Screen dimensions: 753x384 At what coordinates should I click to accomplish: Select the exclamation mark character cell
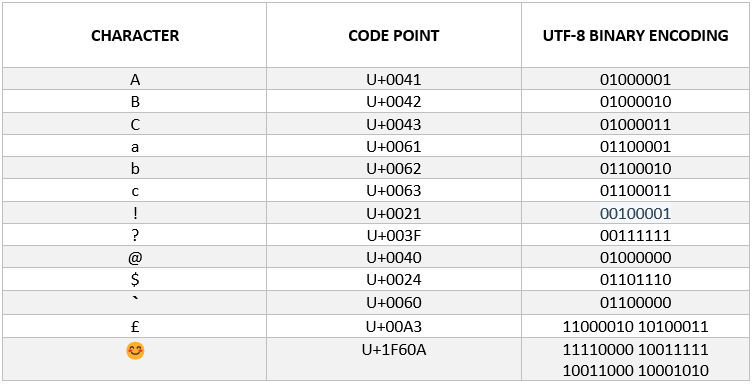click(135, 213)
